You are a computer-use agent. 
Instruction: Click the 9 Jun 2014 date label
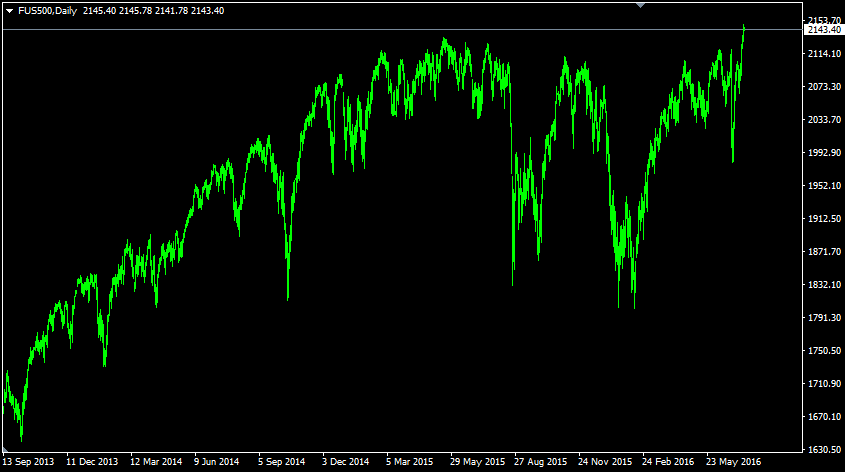[x=217, y=462]
